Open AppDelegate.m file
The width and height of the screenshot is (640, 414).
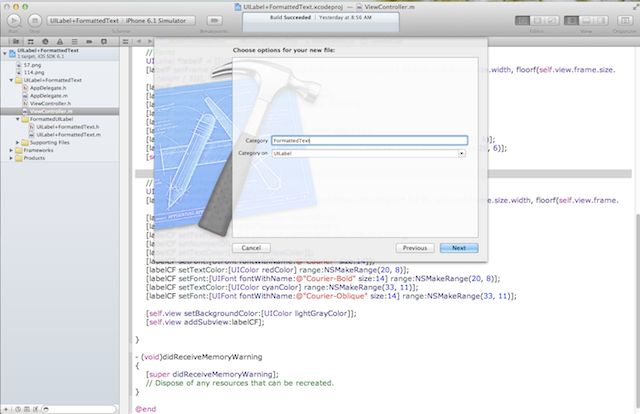(x=49, y=96)
